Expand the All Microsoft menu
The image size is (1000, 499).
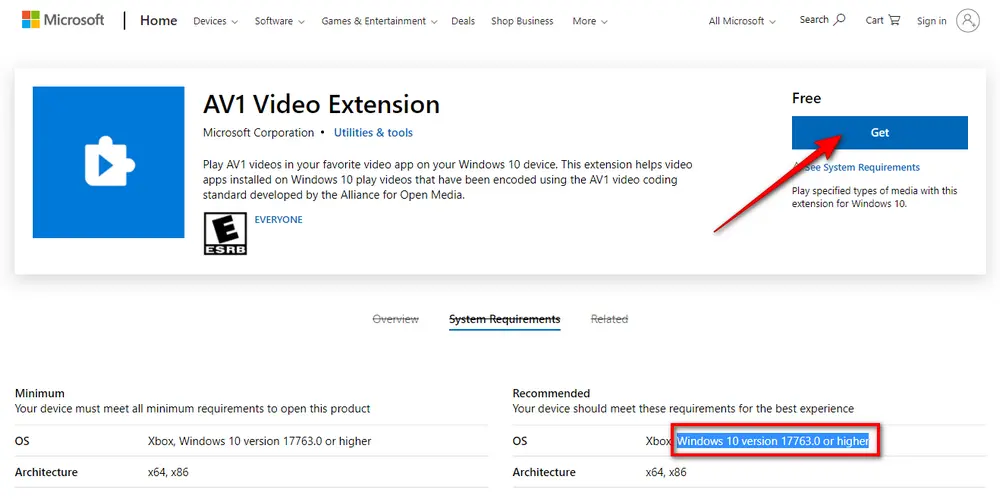click(742, 21)
